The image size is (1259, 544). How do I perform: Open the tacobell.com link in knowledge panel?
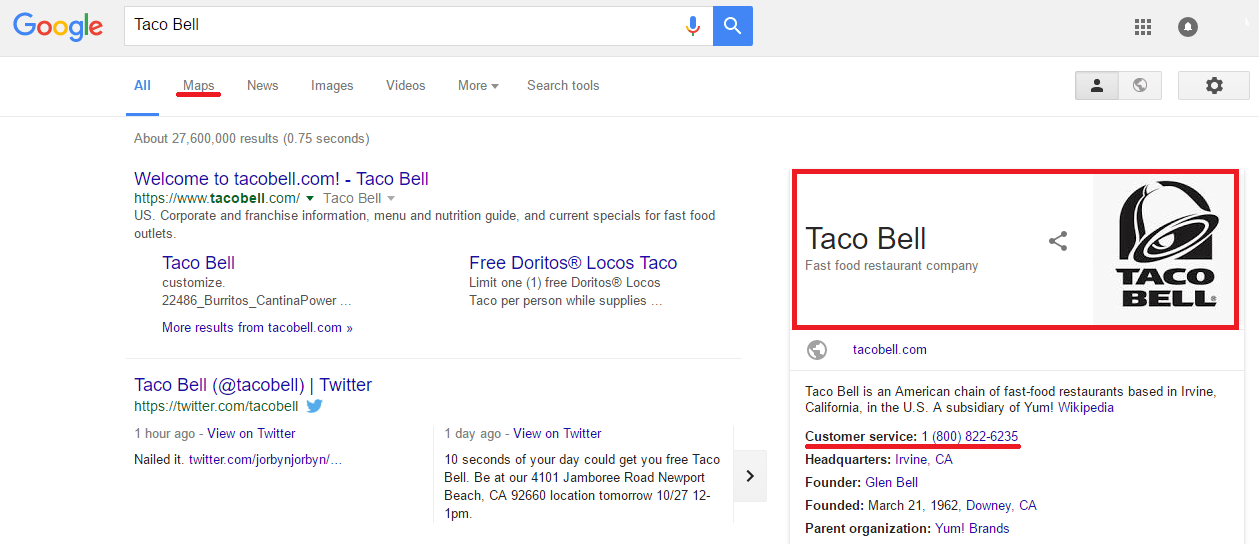coord(889,350)
